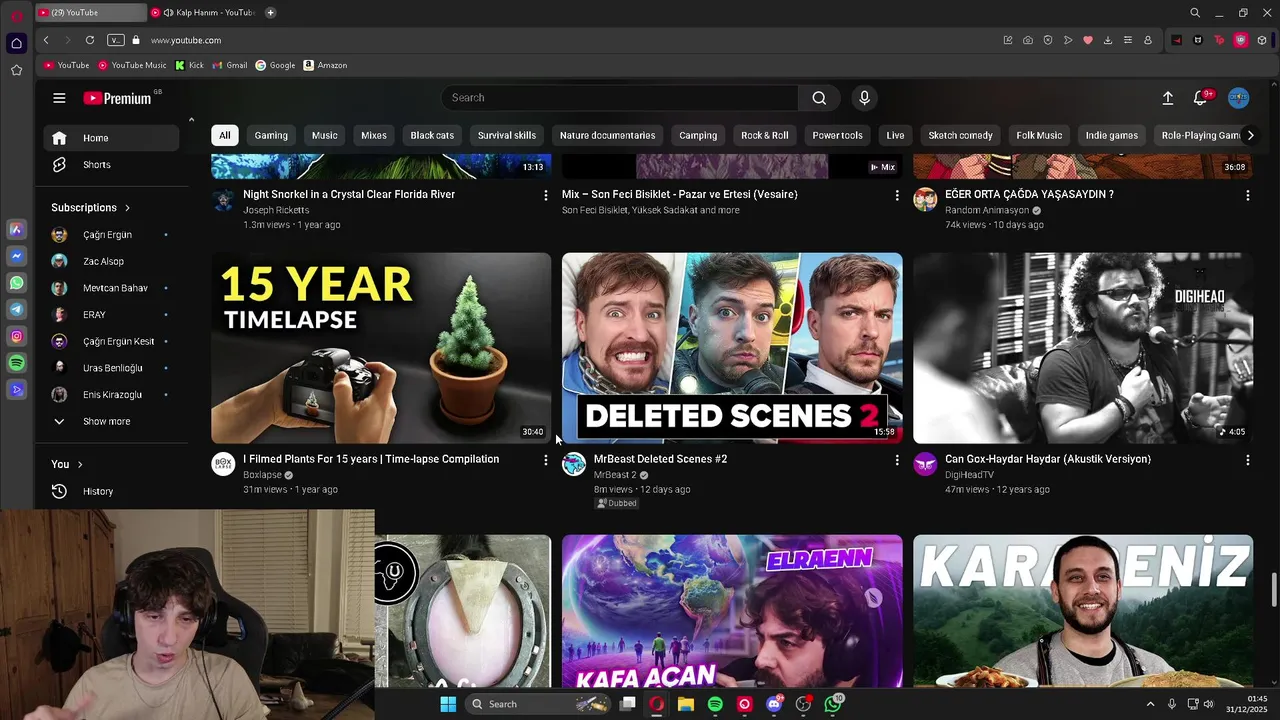Select the Gaming filter chip

271,136
